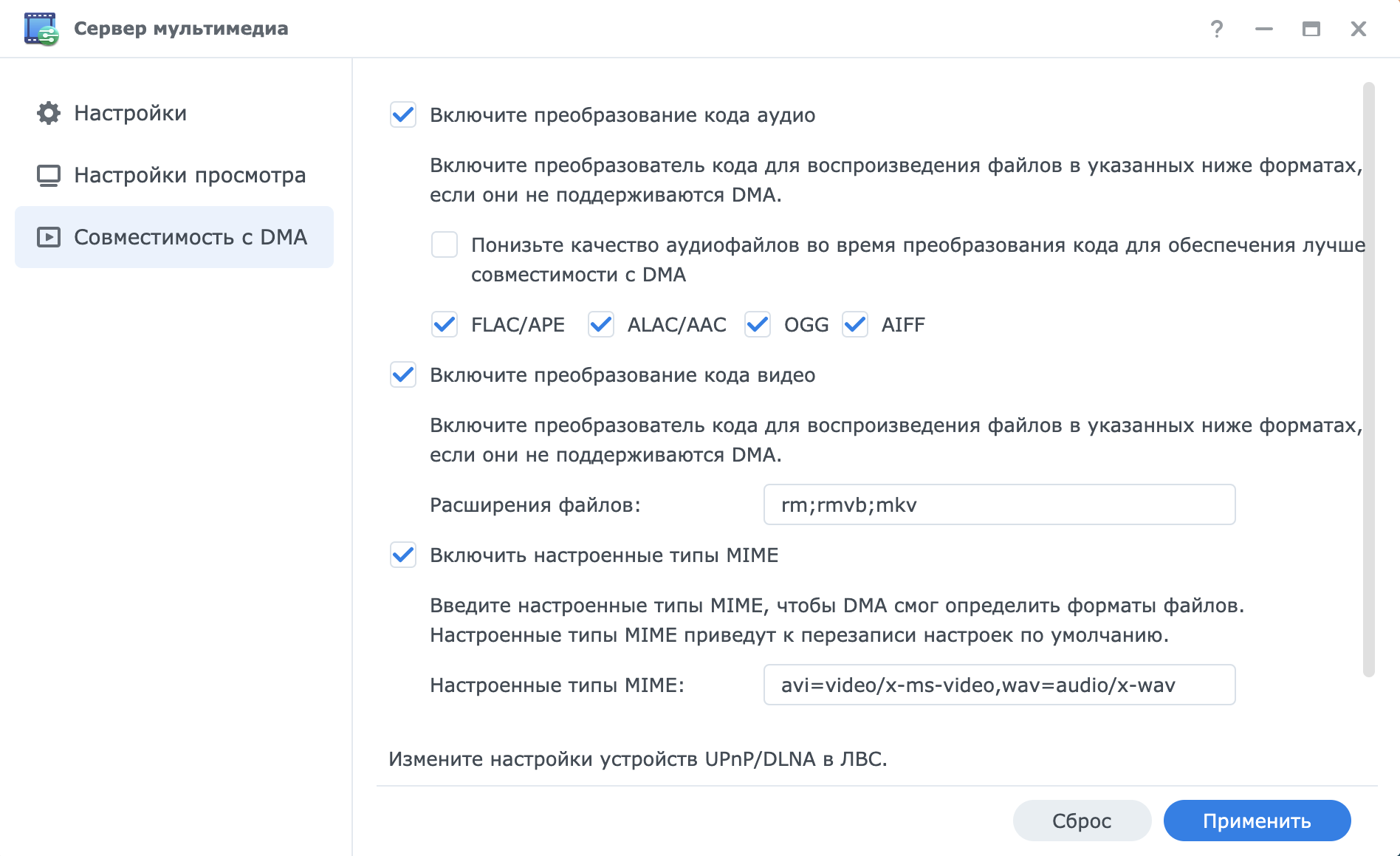Toggle the OGG format checkbox
This screenshot has height=856, width=1400.
(758, 324)
